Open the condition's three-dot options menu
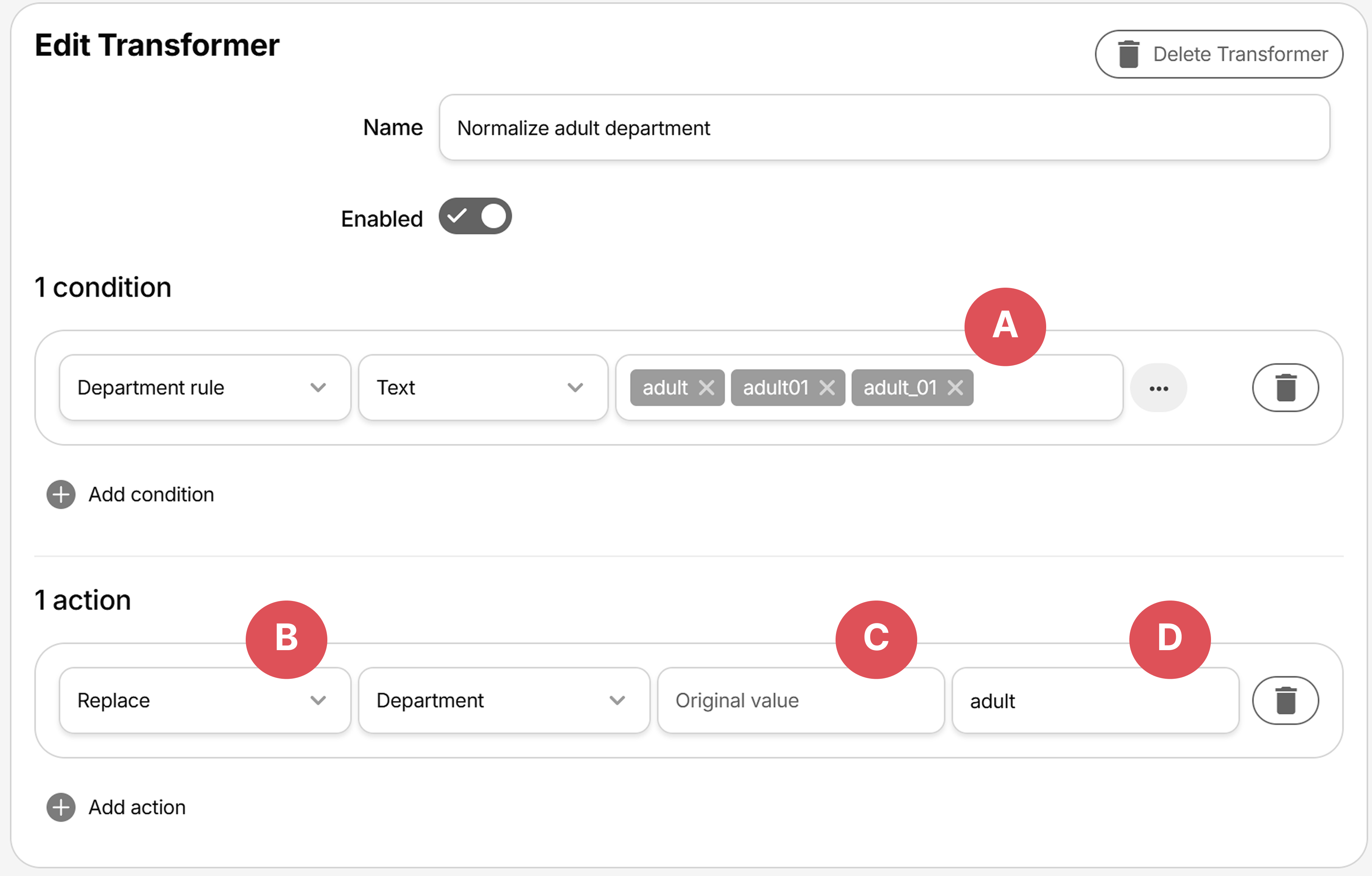 pos(1158,388)
